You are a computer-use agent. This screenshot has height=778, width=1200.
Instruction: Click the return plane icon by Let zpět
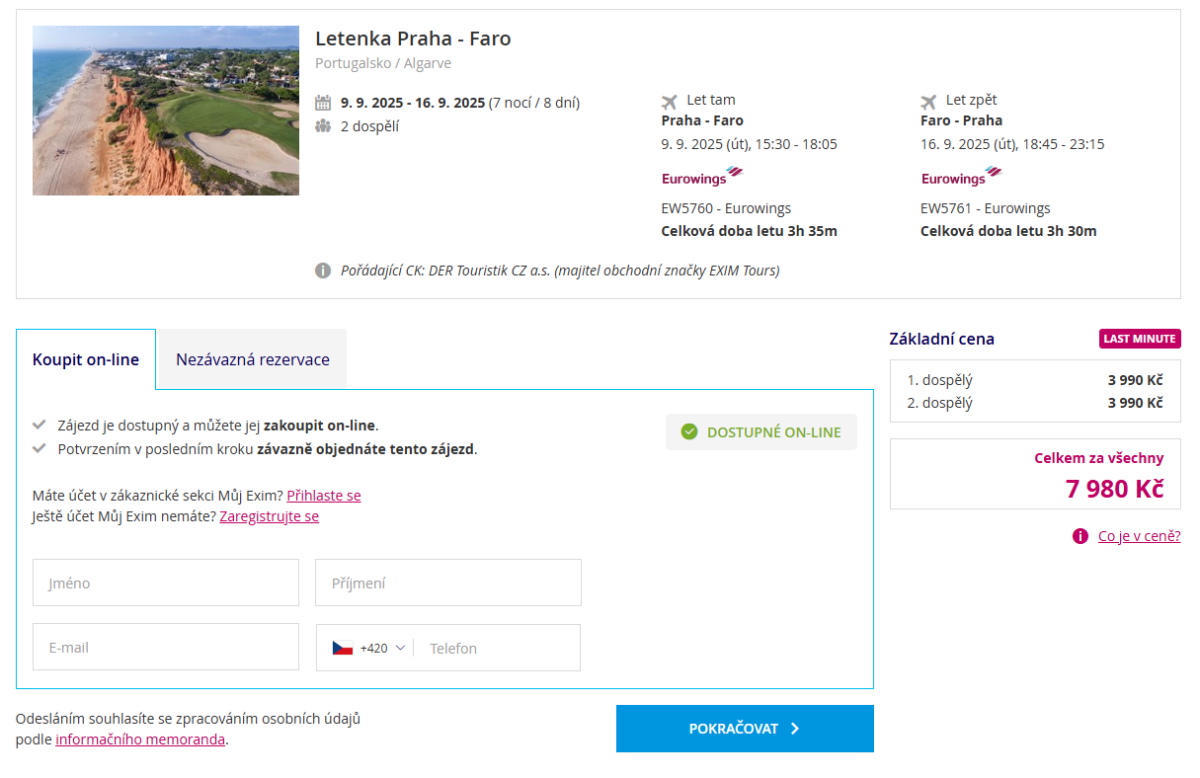tap(929, 101)
